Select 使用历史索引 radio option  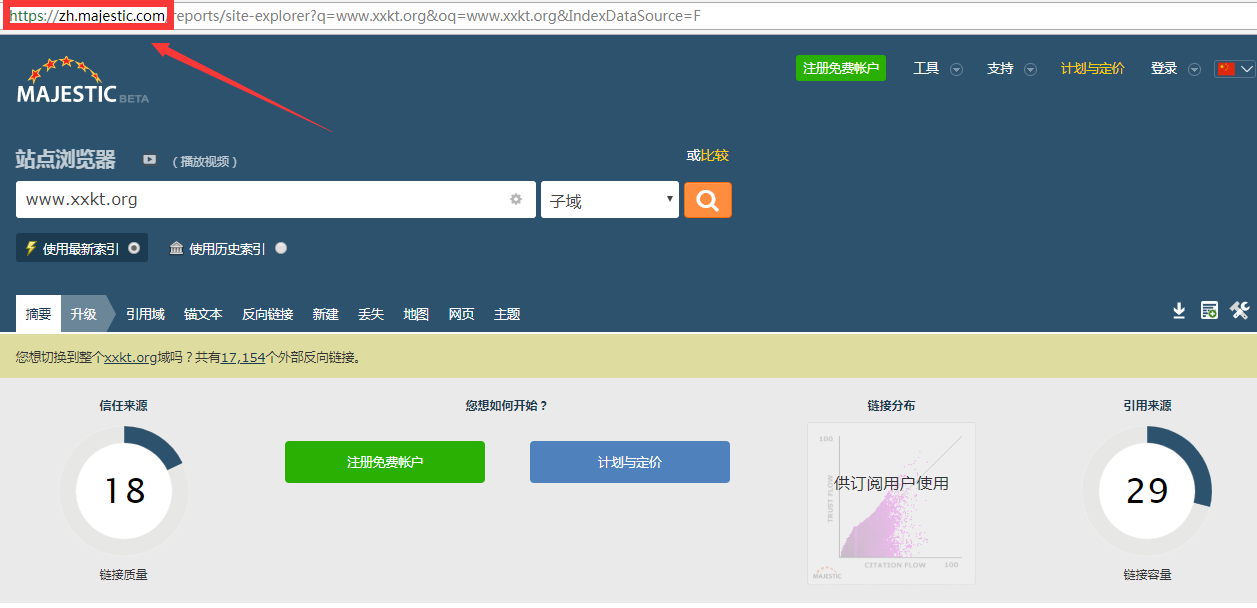(x=281, y=248)
